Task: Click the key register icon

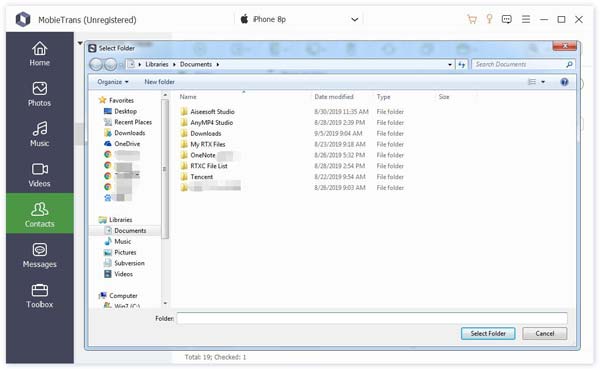Action: (489, 19)
